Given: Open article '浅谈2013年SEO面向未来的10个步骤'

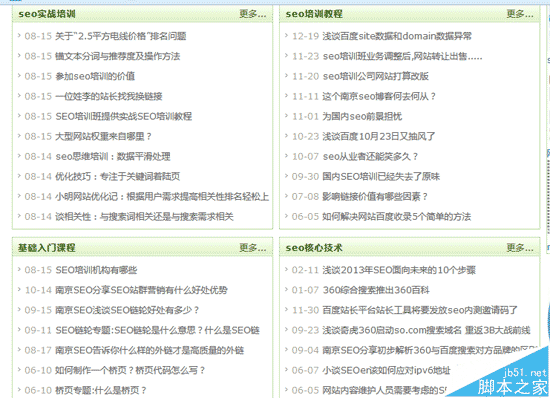Looking at the screenshot, I should point(399,270).
